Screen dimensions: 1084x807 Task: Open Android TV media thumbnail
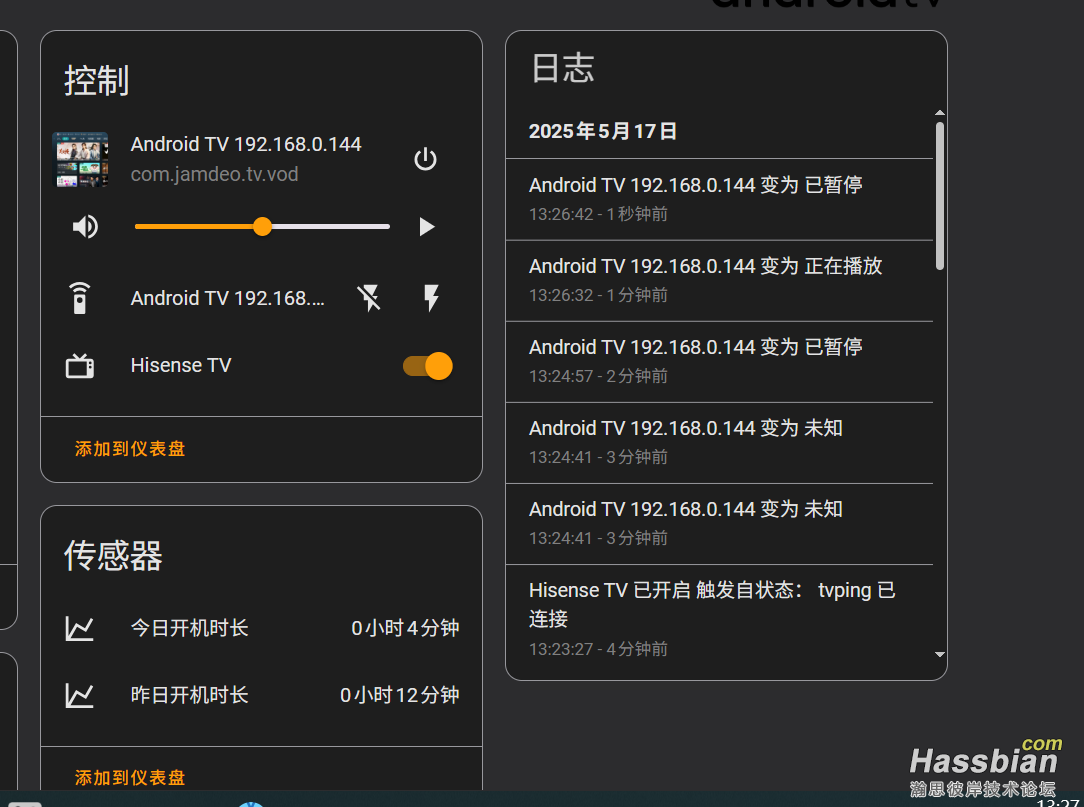80,159
